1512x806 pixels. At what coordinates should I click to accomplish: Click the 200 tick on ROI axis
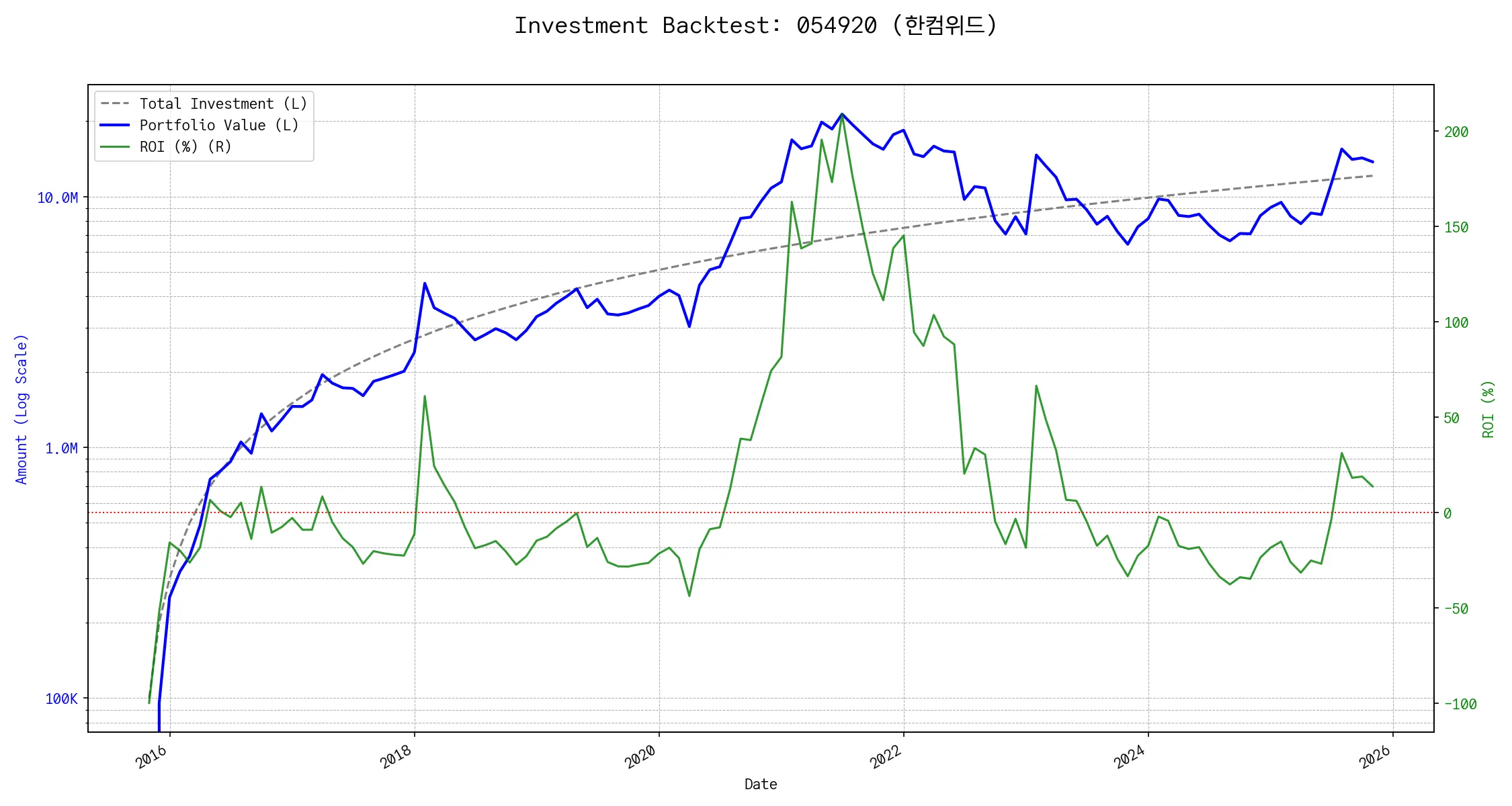point(1456,132)
